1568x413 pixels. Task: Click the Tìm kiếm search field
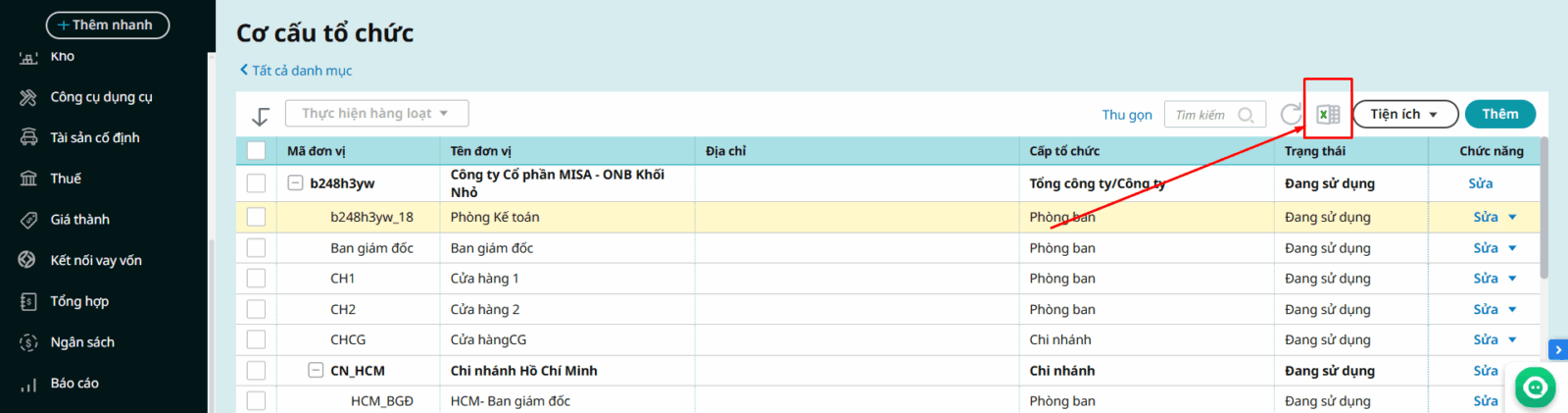coord(1203,115)
